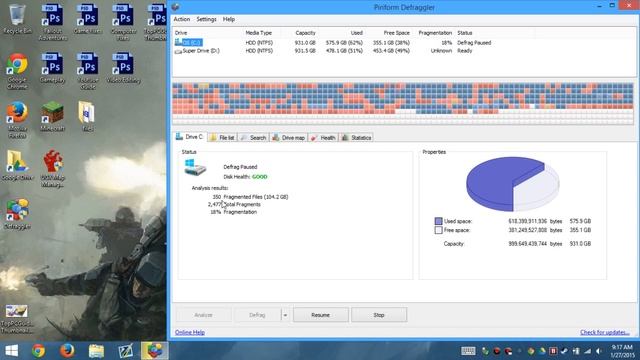
Task: Click the Used space color swatch
Action: tap(438, 221)
